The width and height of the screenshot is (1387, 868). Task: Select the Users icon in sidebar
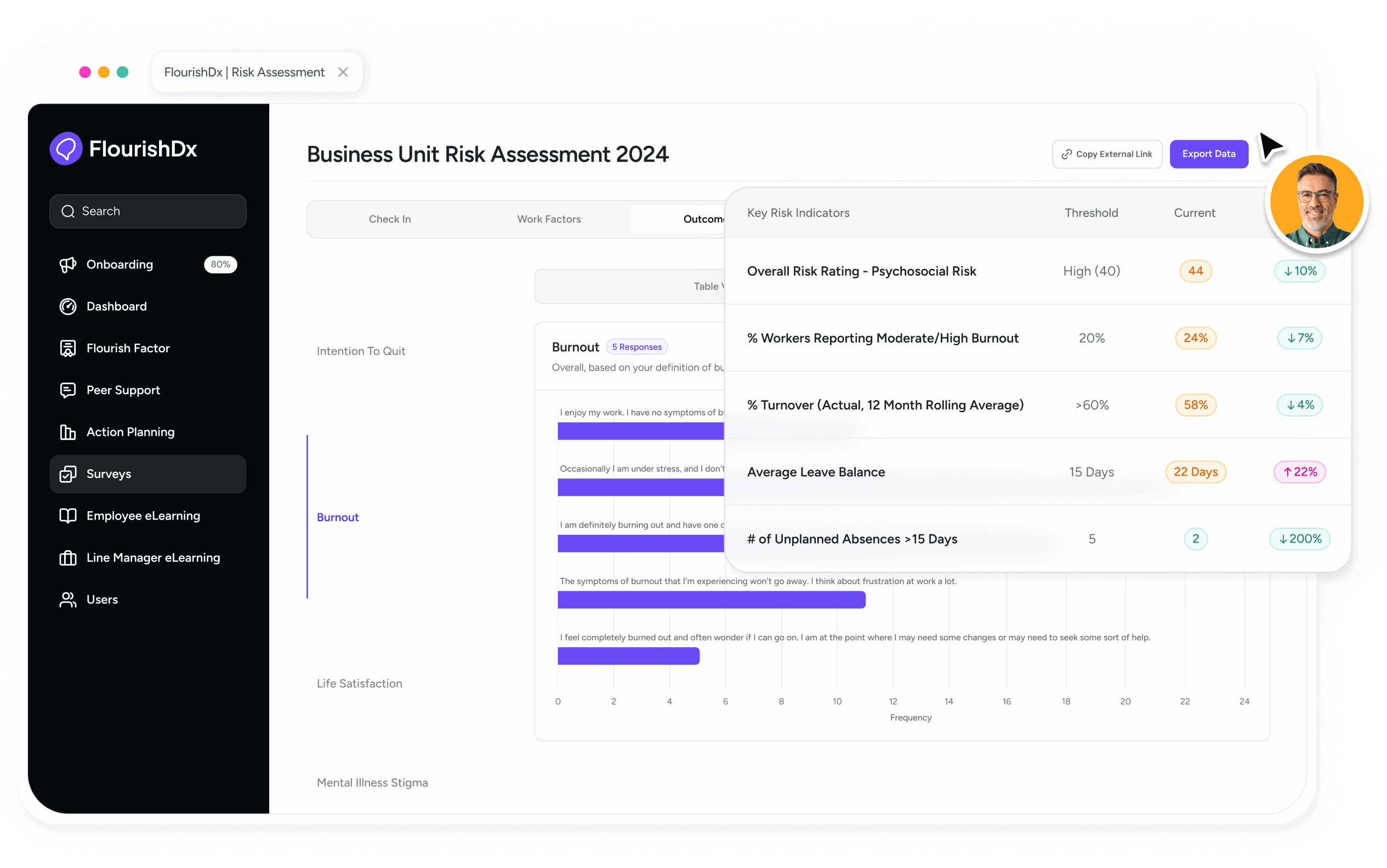69,599
